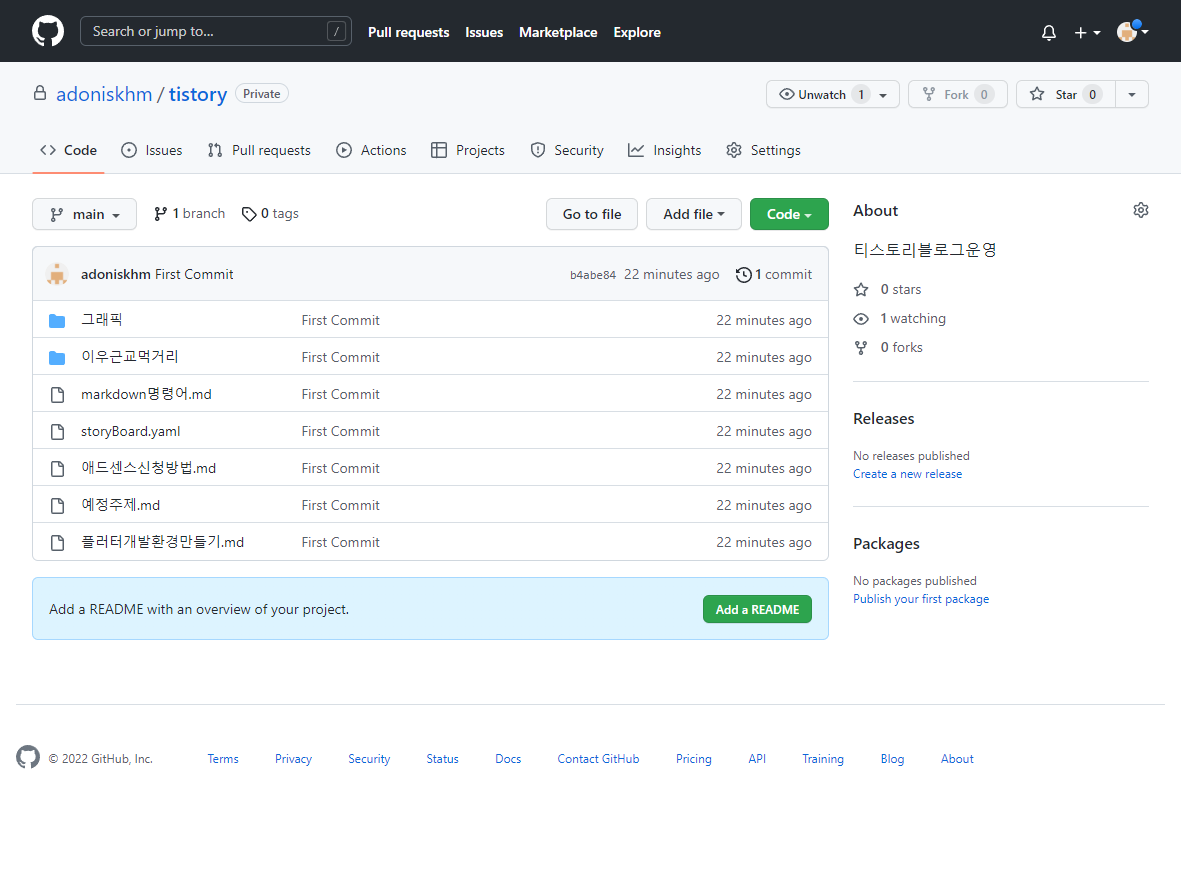Open the green Code clone dropdown
1181x880 pixels.
pyautogui.click(x=789, y=214)
